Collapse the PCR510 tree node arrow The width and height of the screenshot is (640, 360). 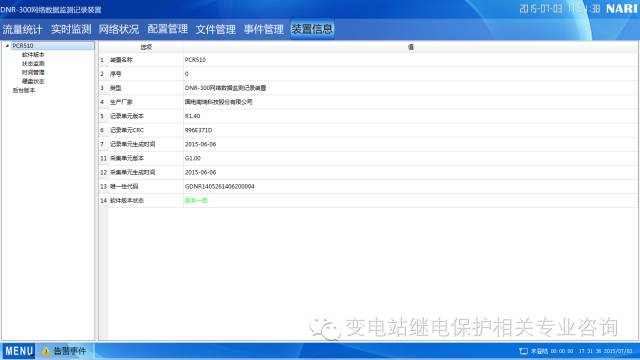point(7,46)
